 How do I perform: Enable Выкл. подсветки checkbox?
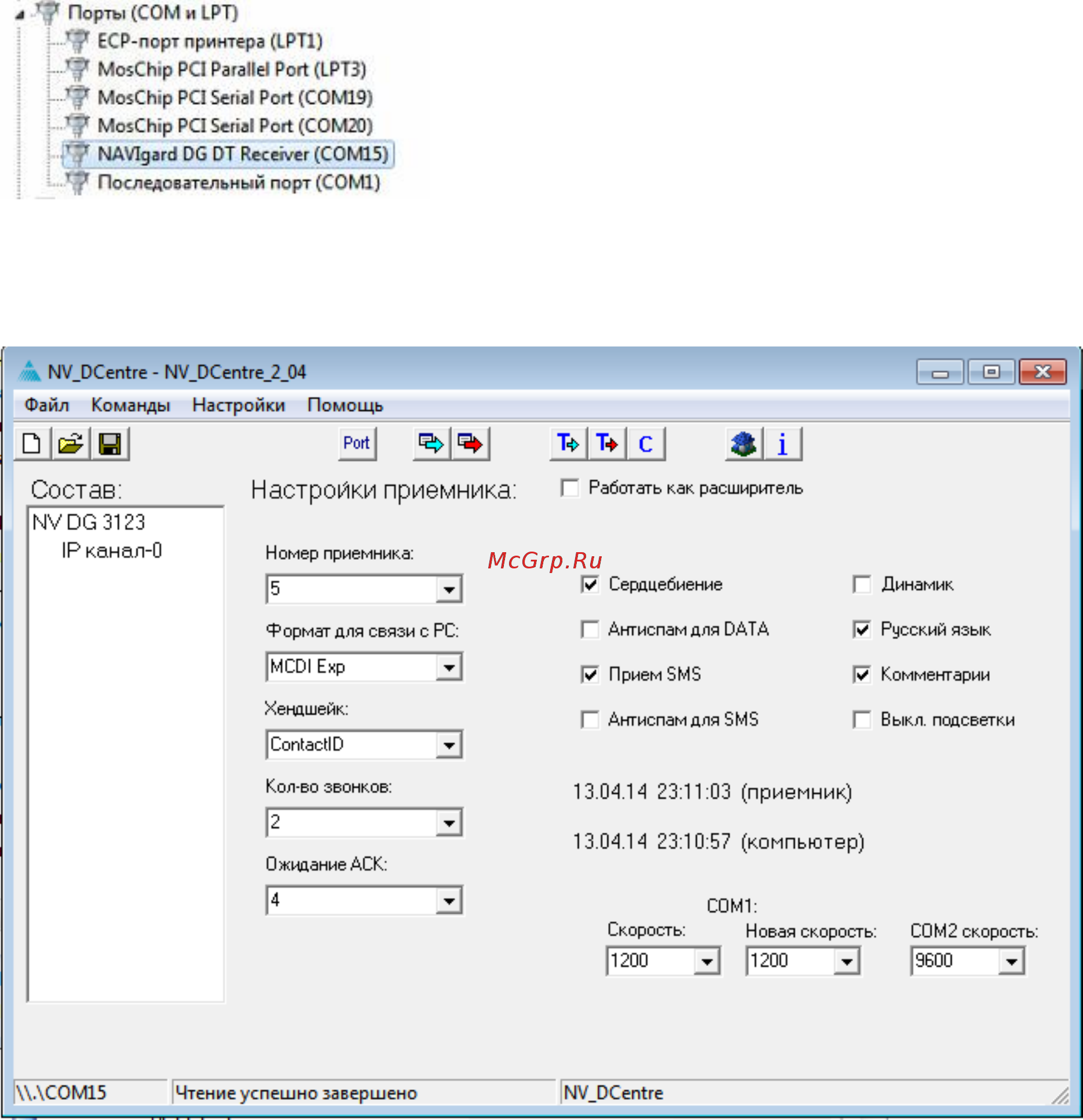click(862, 720)
